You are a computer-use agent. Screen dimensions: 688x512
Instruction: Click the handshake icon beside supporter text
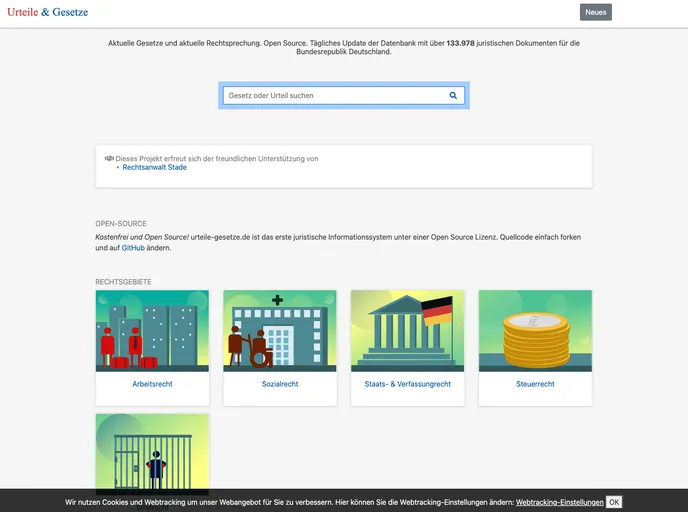(x=109, y=158)
